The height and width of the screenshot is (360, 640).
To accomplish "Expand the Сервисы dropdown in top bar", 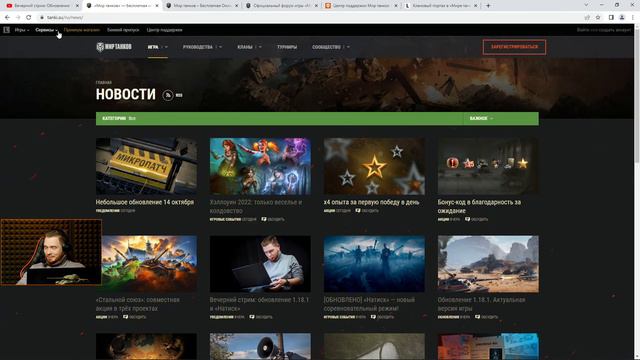I will 46,30.
